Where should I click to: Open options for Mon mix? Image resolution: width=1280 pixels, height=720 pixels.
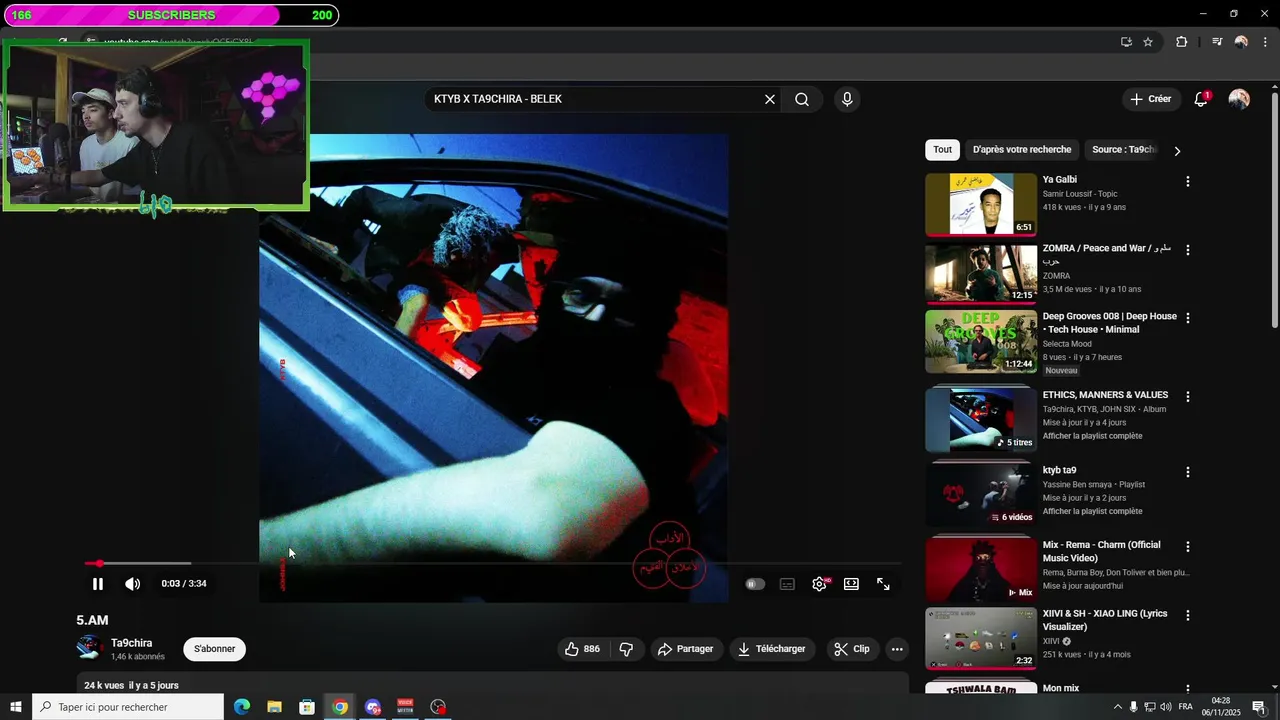[x=1188, y=690]
